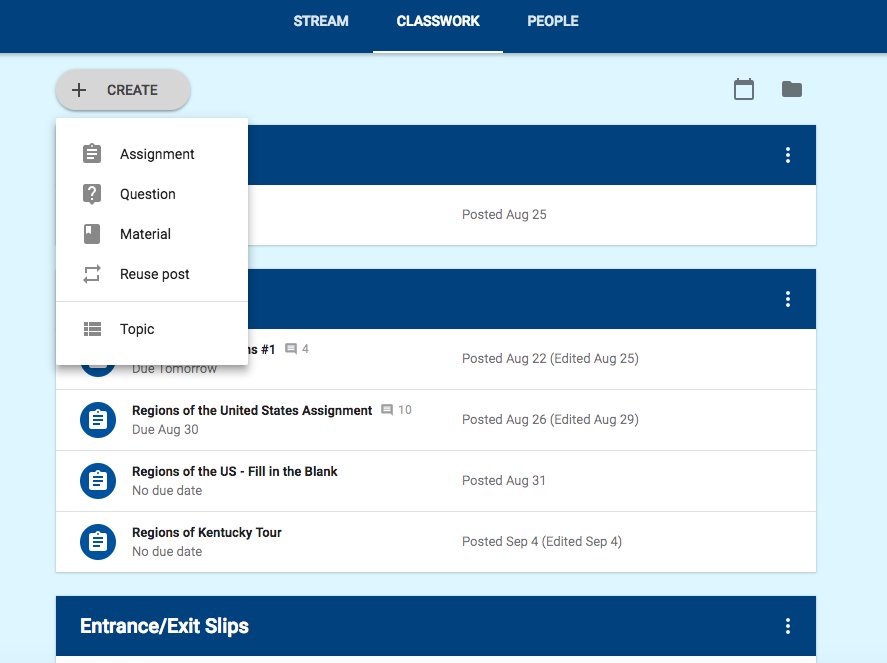
Task: Open Regions of Kentucky Tour assignment
Action: tap(206, 532)
